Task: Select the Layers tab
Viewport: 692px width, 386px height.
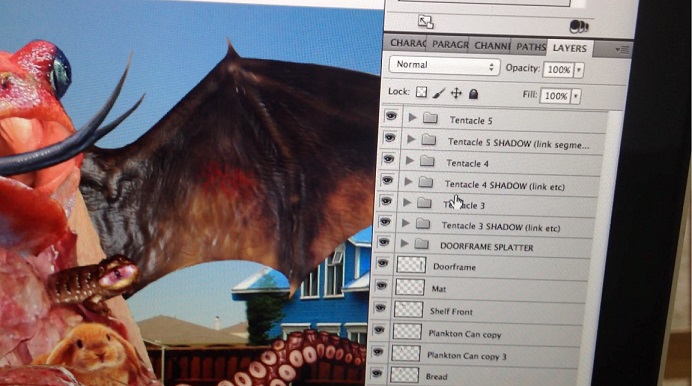Action: coord(569,48)
